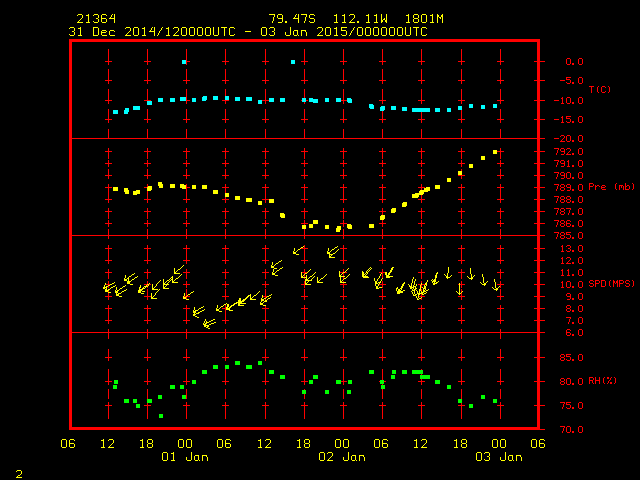Viewport: 640px width, 480px height.
Task: Click the 786.0 pressure axis value
Action: point(568,224)
